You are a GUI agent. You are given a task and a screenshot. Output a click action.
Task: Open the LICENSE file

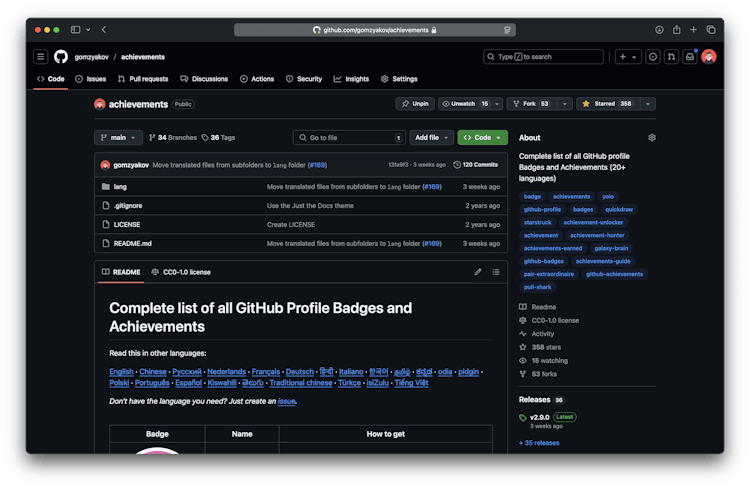[127, 225]
